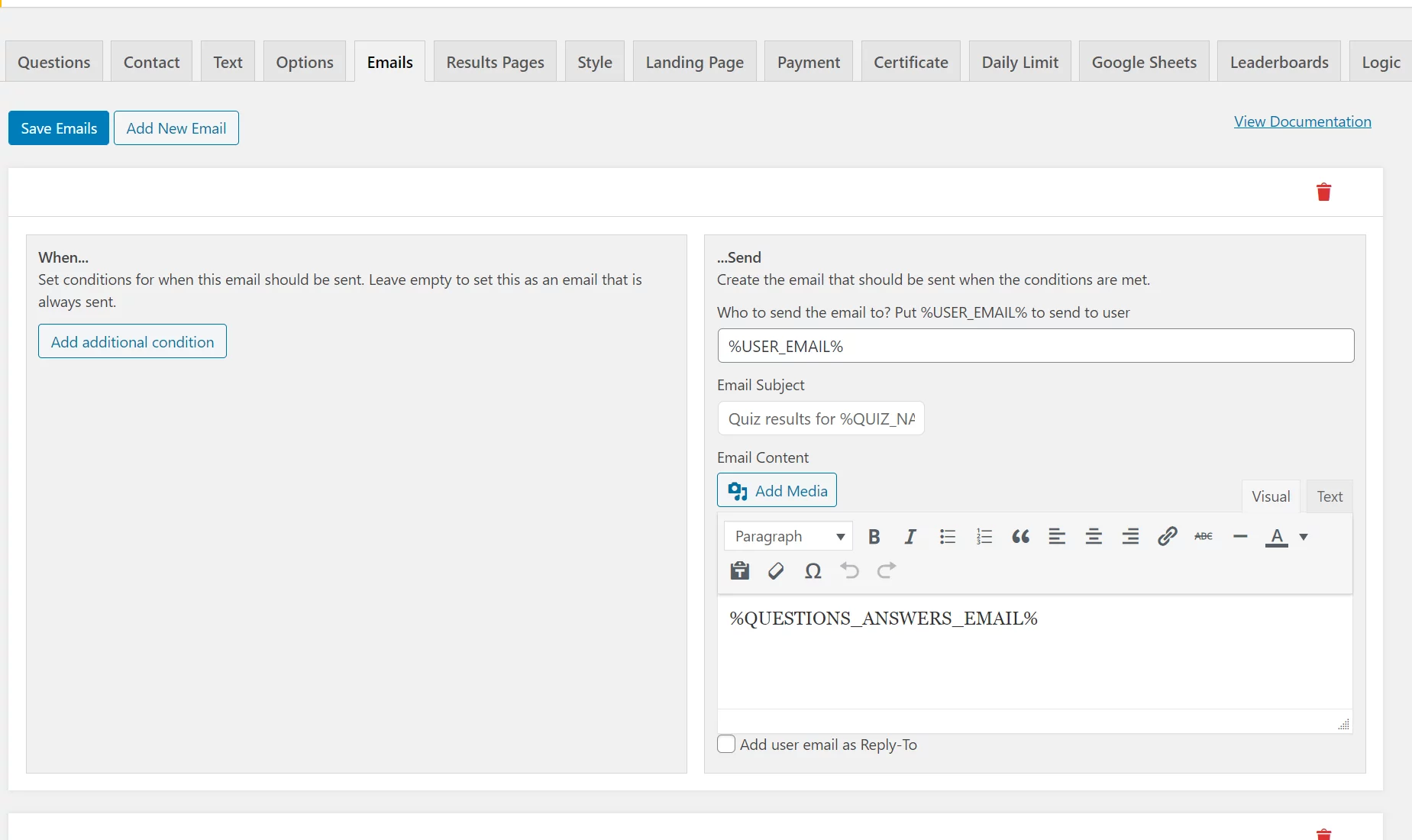Screen dimensions: 1412x840
Task: Align email text left
Action: click(x=1057, y=537)
